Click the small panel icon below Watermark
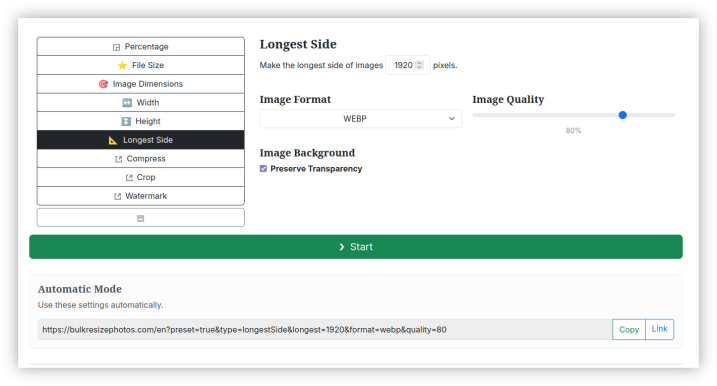Image resolution: width=717 pixels, height=386 pixels. point(140,218)
